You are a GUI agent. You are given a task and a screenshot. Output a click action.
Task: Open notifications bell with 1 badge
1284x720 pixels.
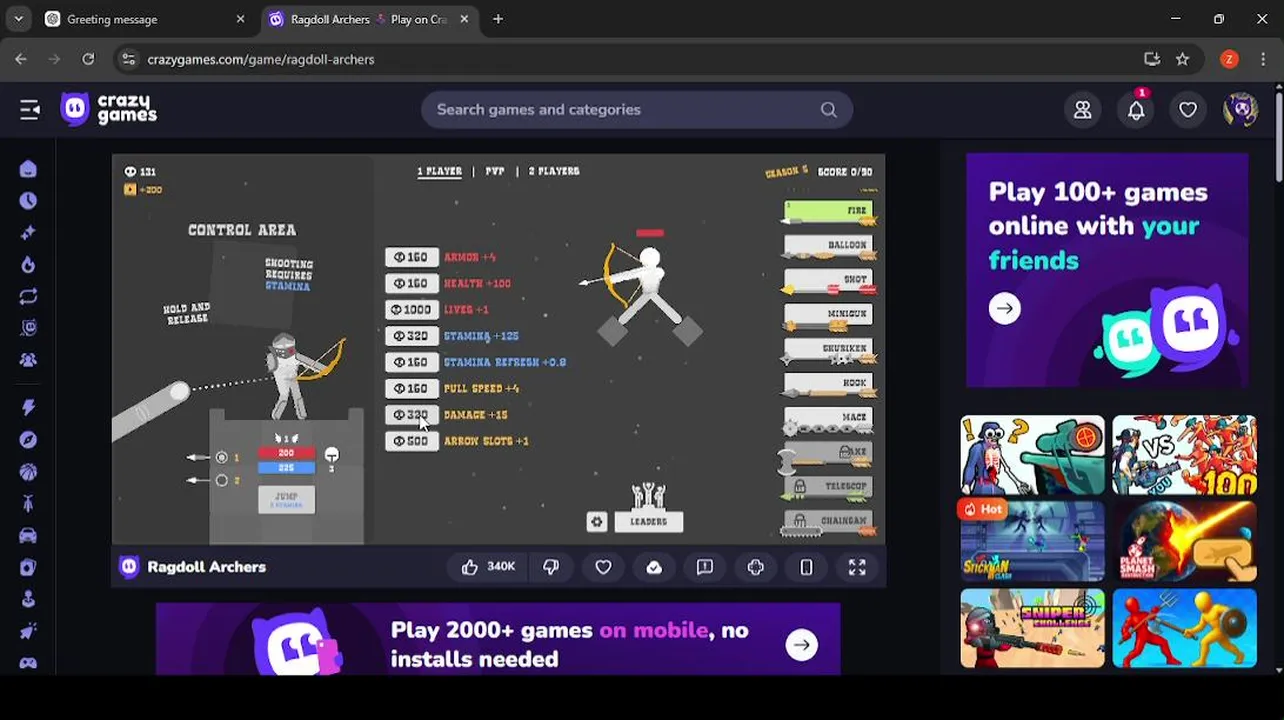(x=1136, y=110)
